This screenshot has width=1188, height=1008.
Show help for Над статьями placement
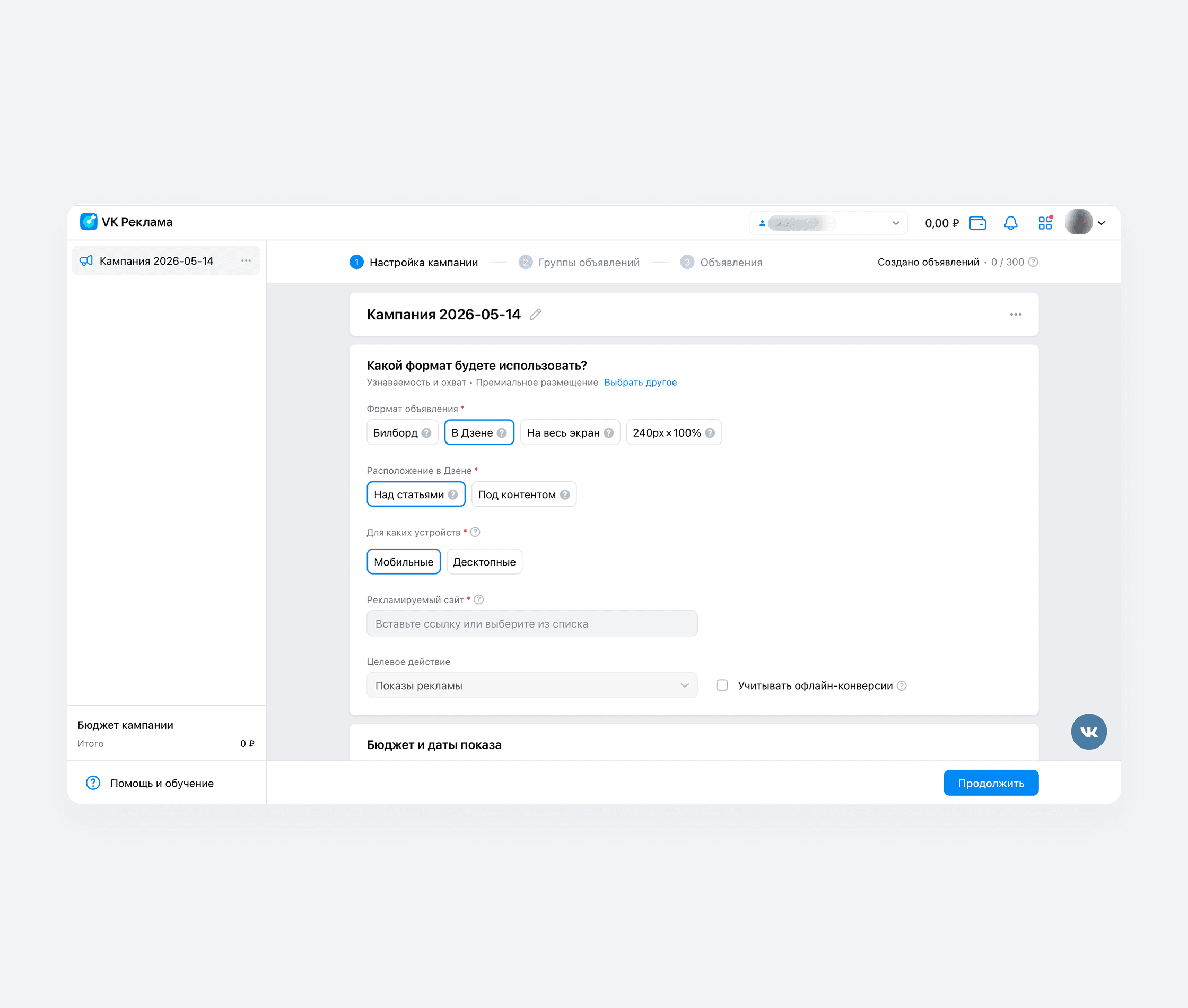point(453,495)
